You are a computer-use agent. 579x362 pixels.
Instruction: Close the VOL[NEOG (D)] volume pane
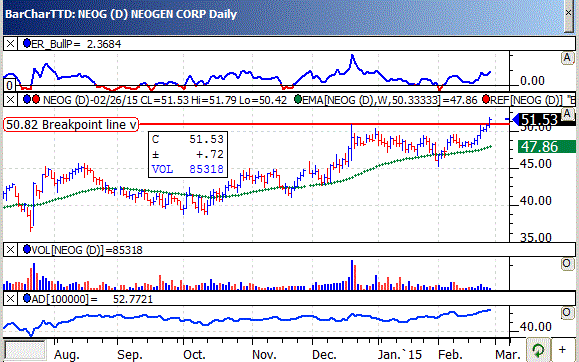tap(10, 250)
